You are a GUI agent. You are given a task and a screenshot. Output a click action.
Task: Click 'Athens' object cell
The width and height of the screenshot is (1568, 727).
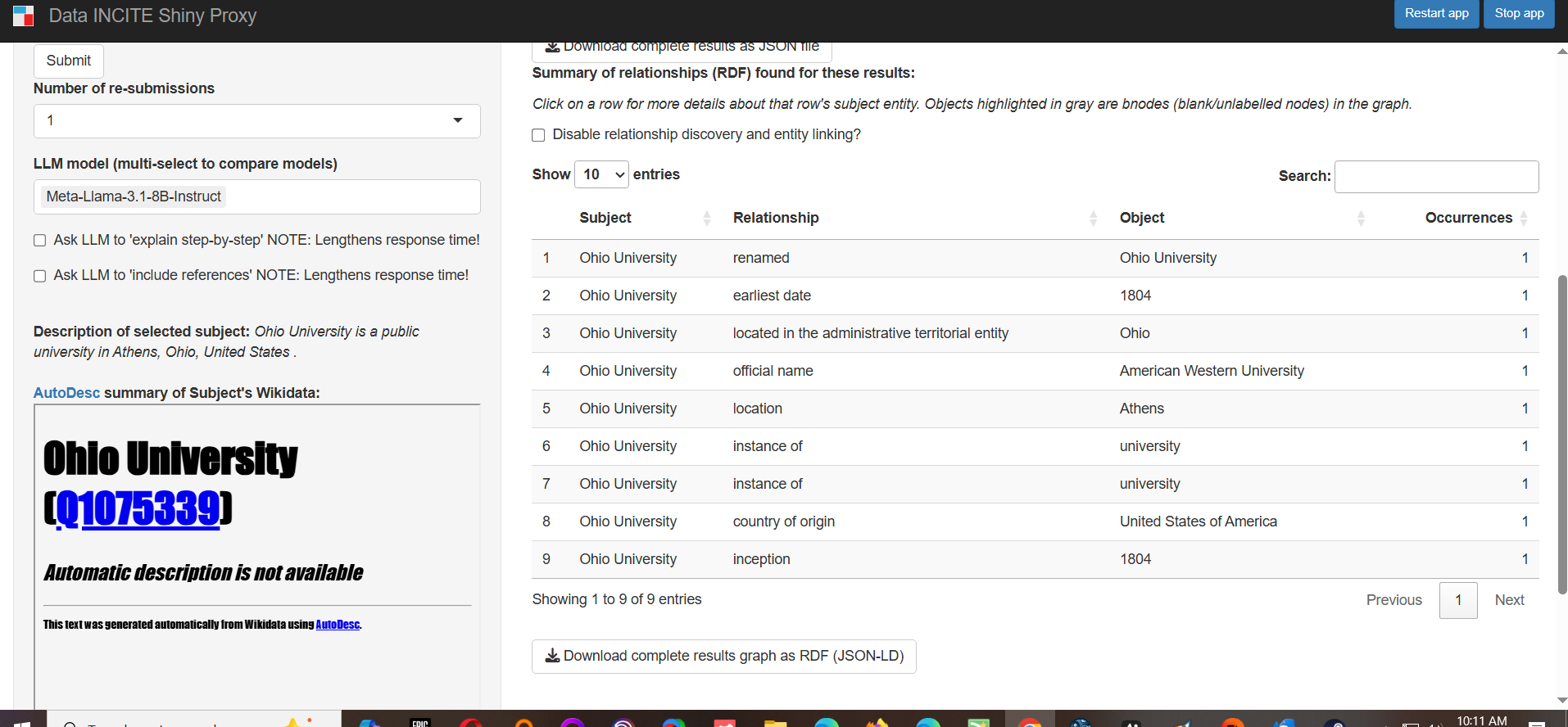pos(1142,409)
